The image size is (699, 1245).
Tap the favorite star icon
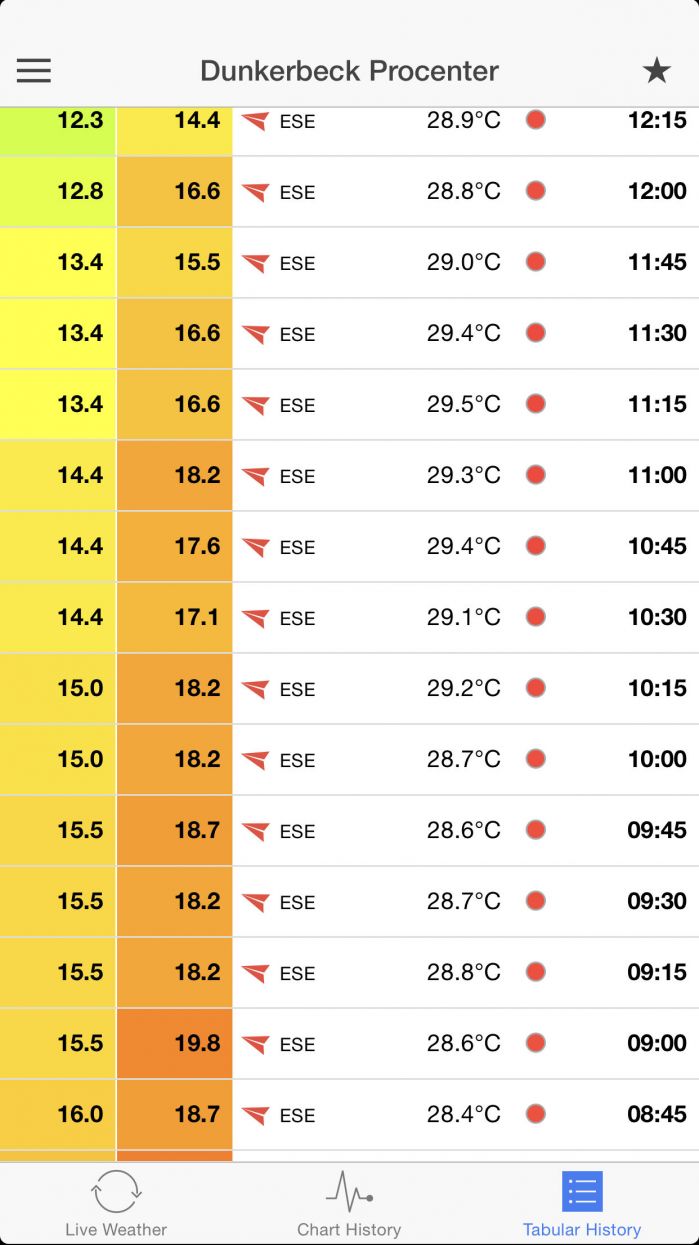656,70
